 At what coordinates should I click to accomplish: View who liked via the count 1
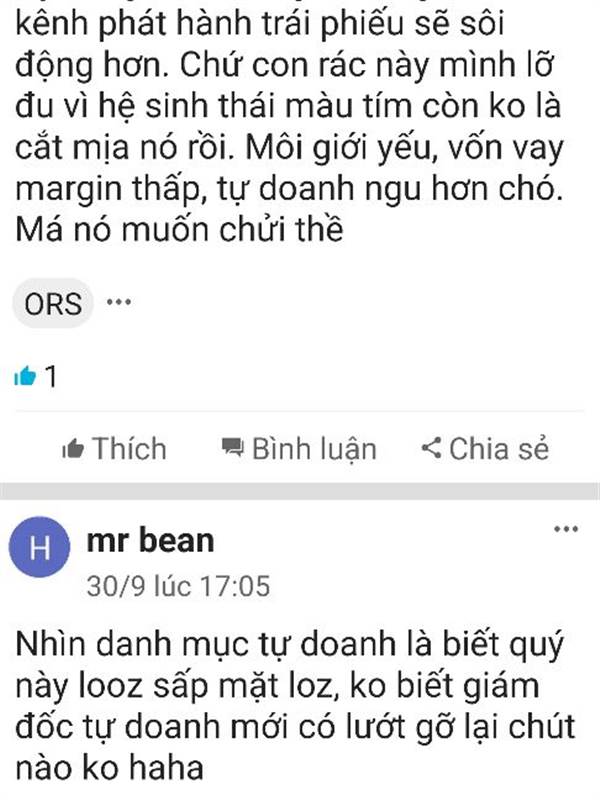coord(51,377)
